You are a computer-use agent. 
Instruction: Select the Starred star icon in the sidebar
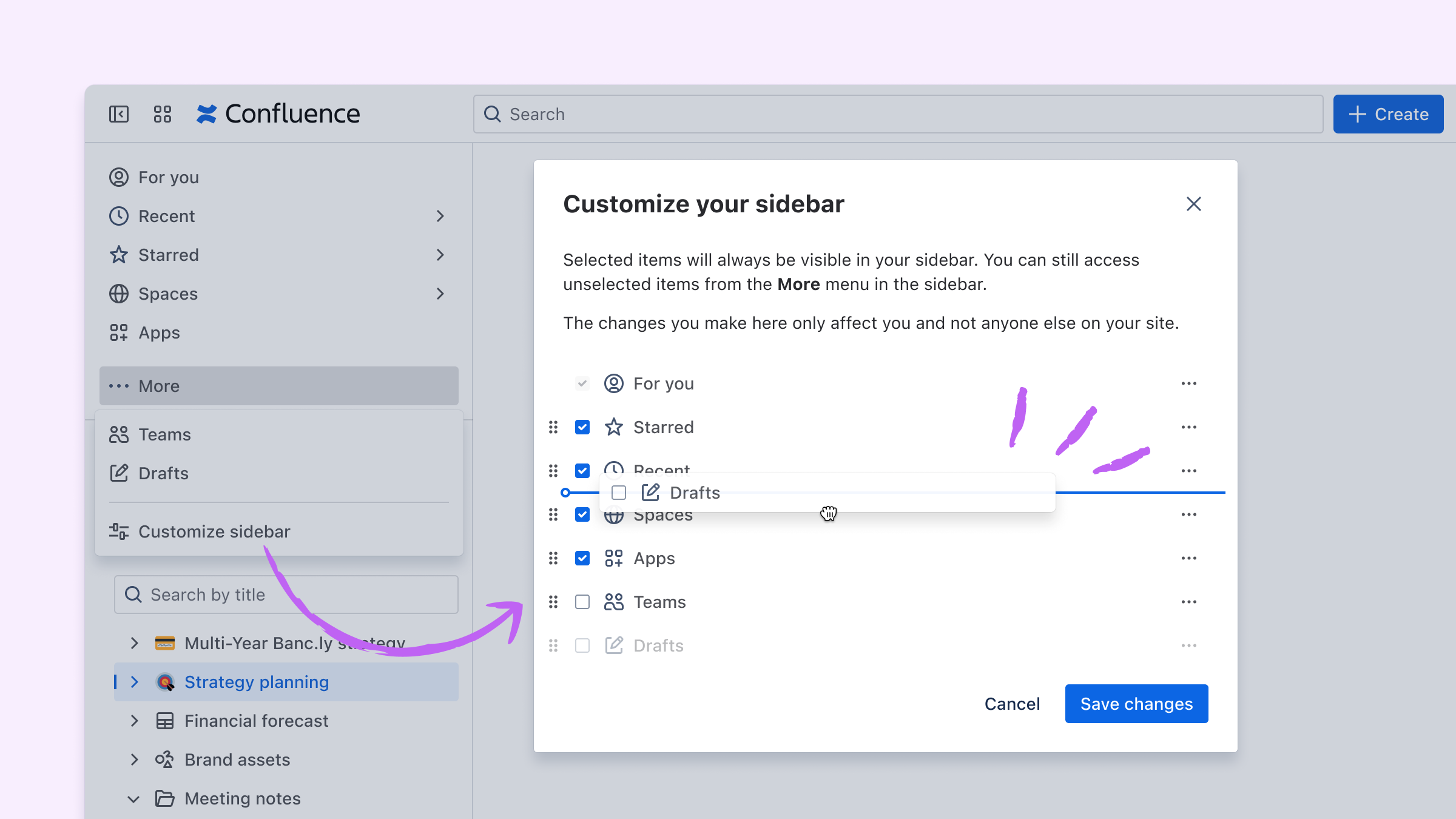(x=119, y=255)
